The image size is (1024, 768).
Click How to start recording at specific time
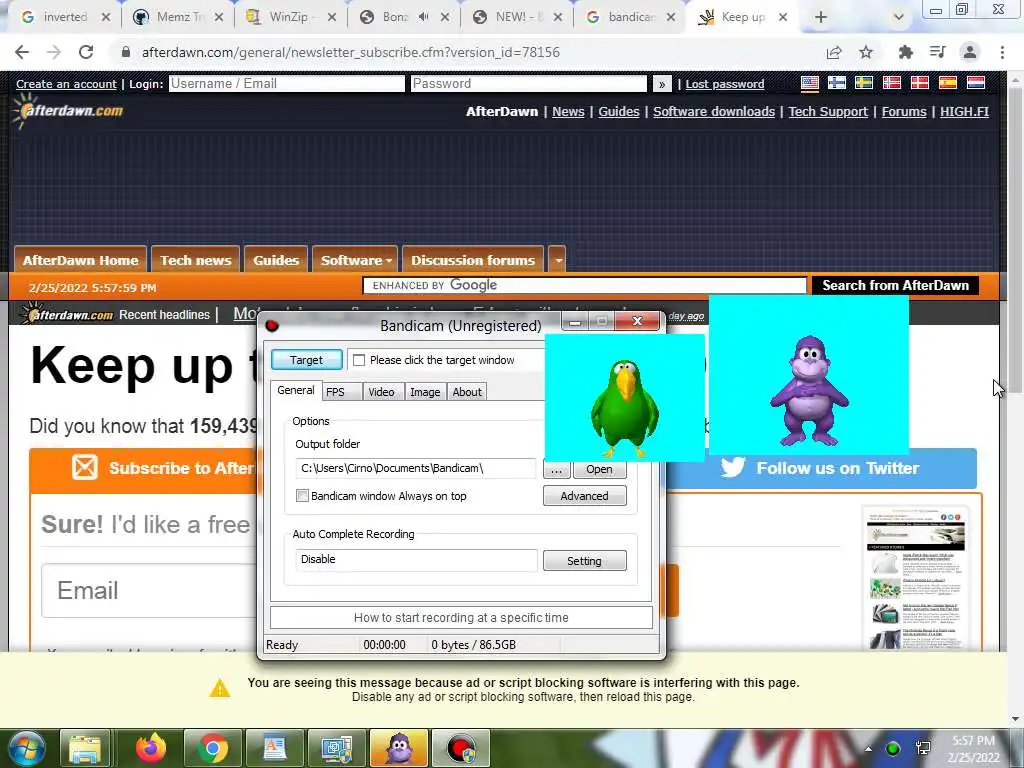tap(461, 618)
